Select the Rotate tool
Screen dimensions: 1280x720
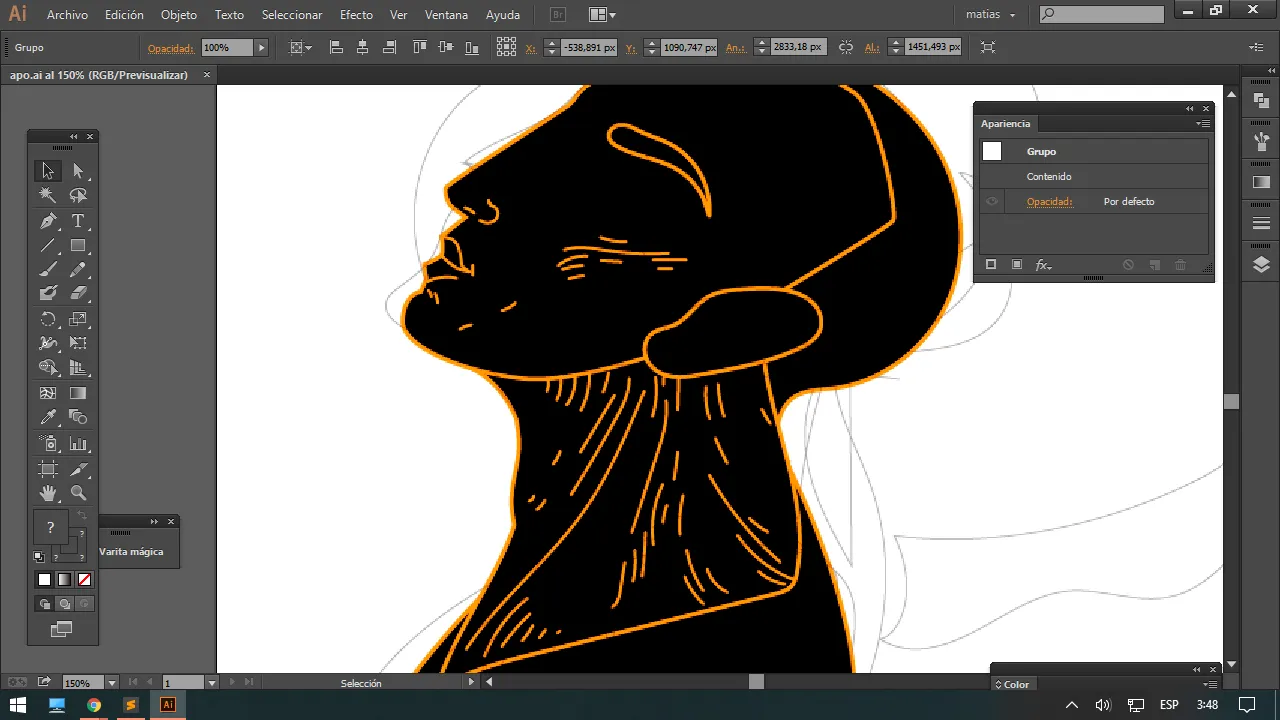48,320
